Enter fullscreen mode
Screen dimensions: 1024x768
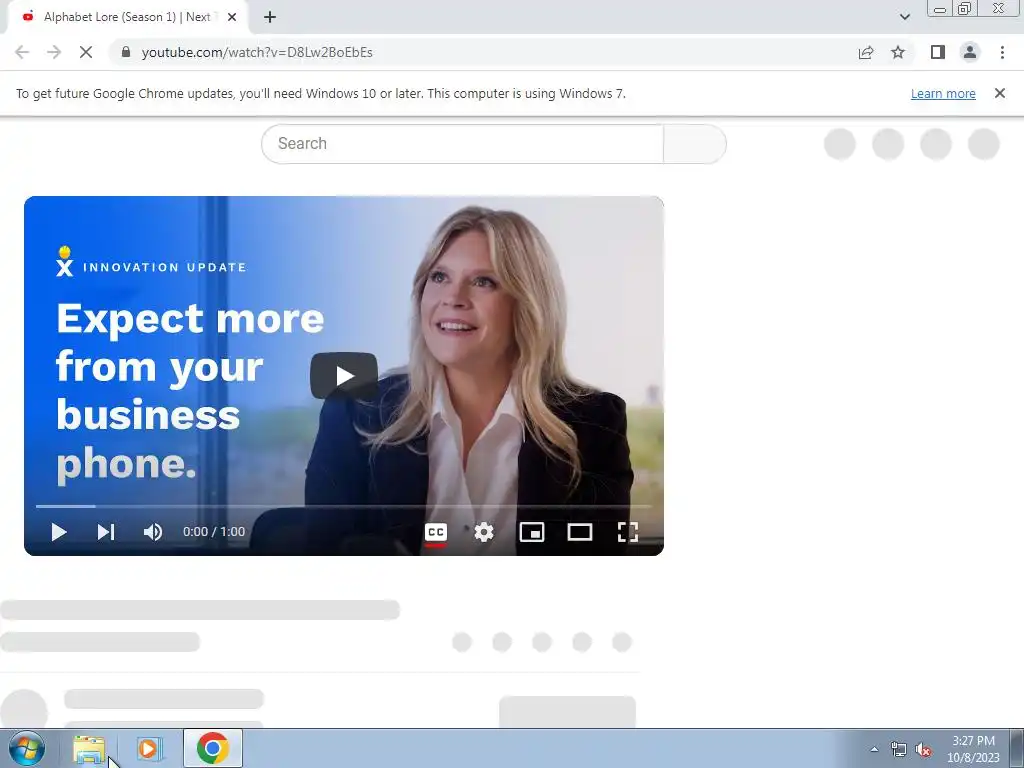point(628,532)
